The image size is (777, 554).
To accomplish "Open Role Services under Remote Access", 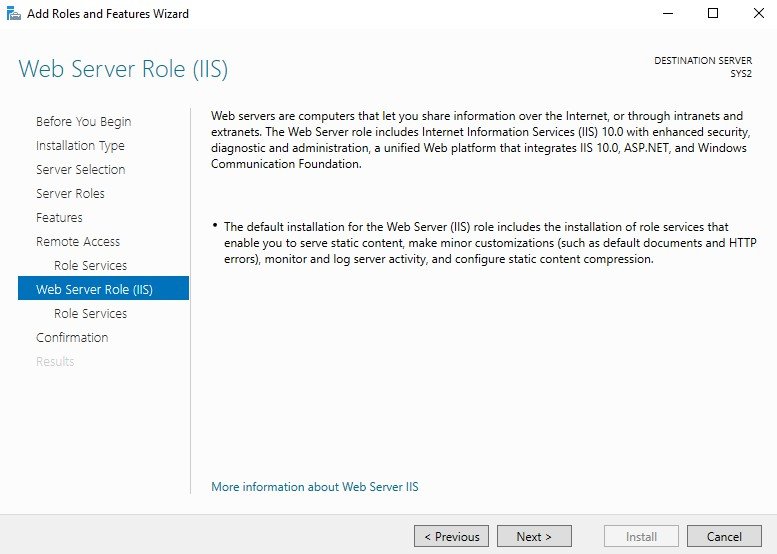I will point(90,266).
